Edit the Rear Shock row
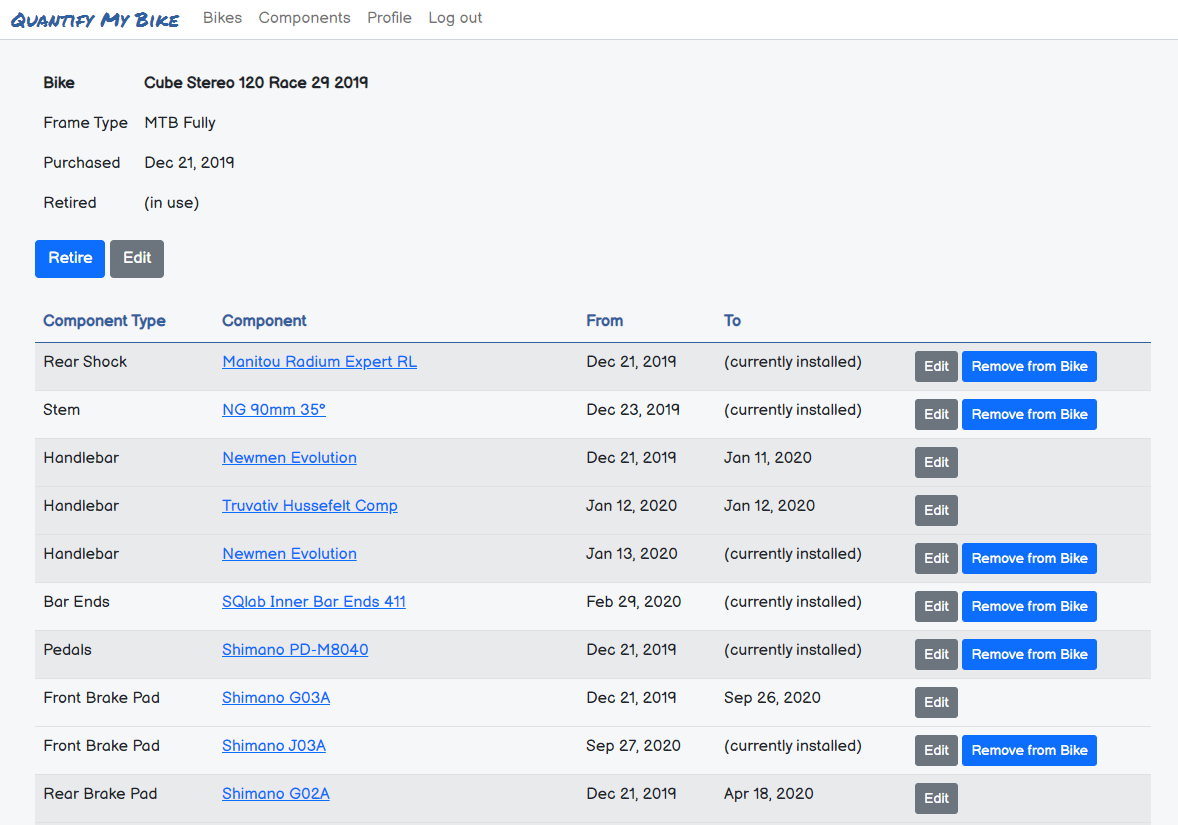This screenshot has height=825, width=1178. pyautogui.click(x=936, y=367)
